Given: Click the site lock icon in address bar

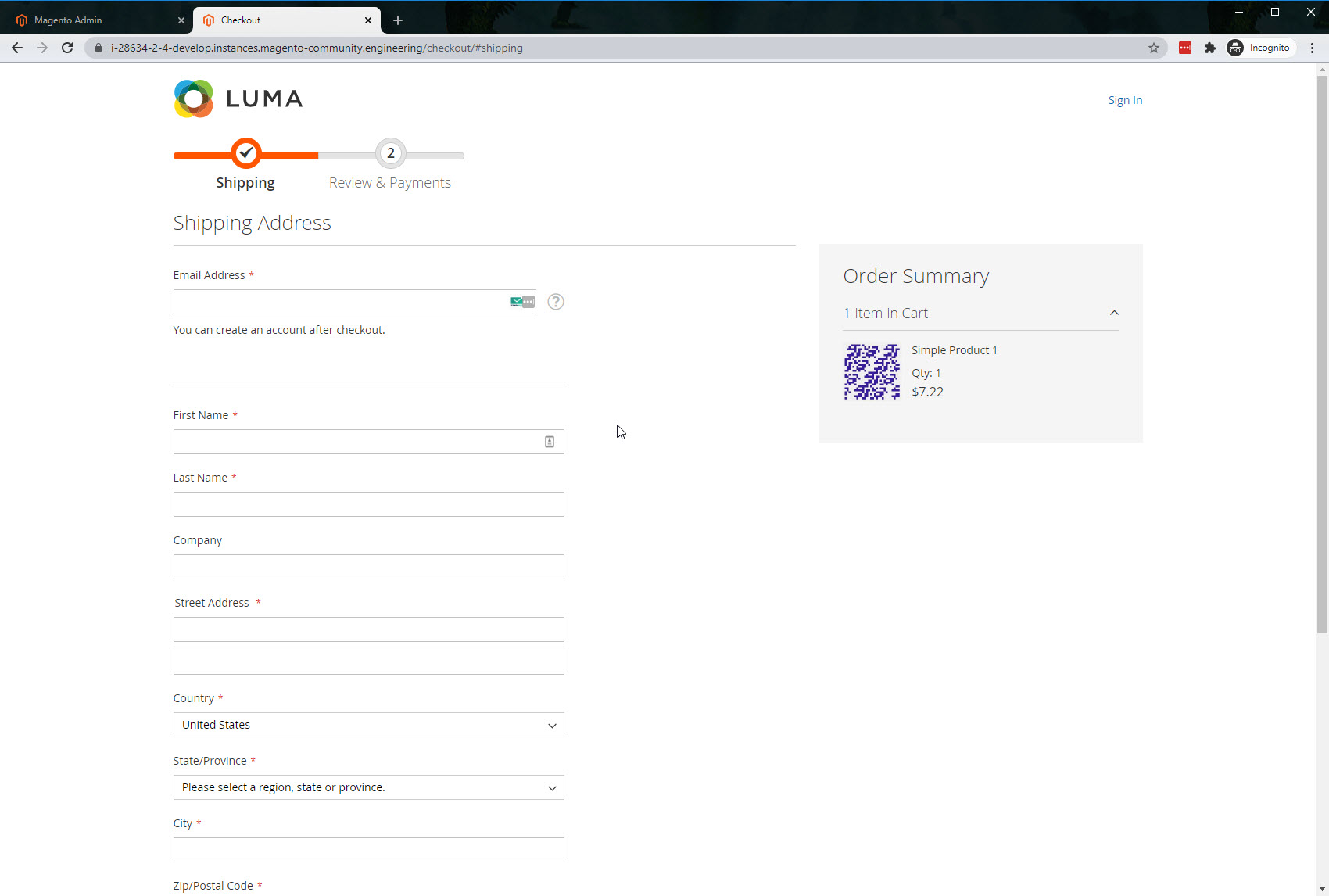Looking at the screenshot, I should pyautogui.click(x=99, y=48).
